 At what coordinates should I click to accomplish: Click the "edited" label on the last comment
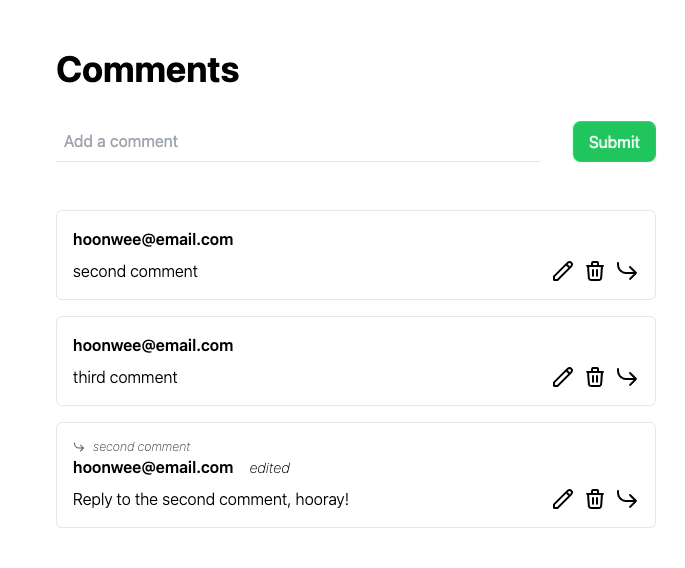click(269, 468)
